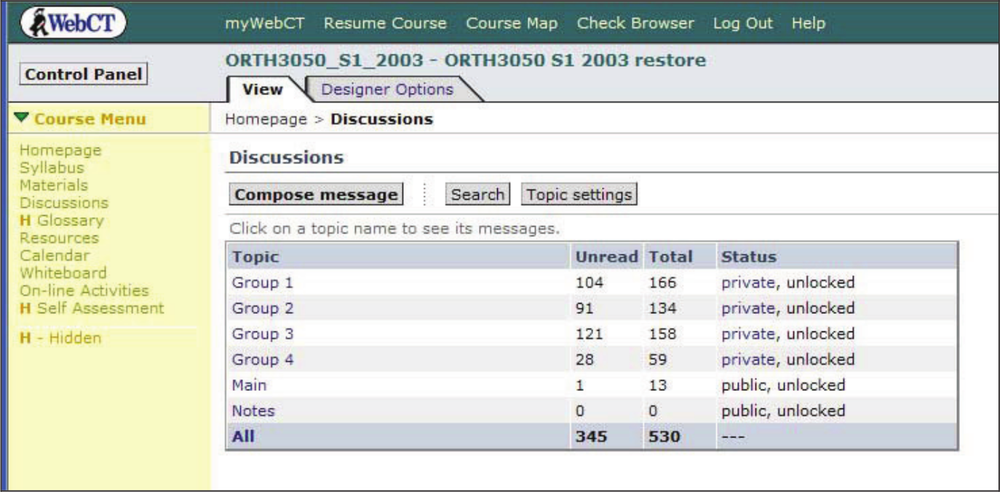This screenshot has width=1000, height=492.
Task: Switch to Designer Options tab
Action: 387,89
